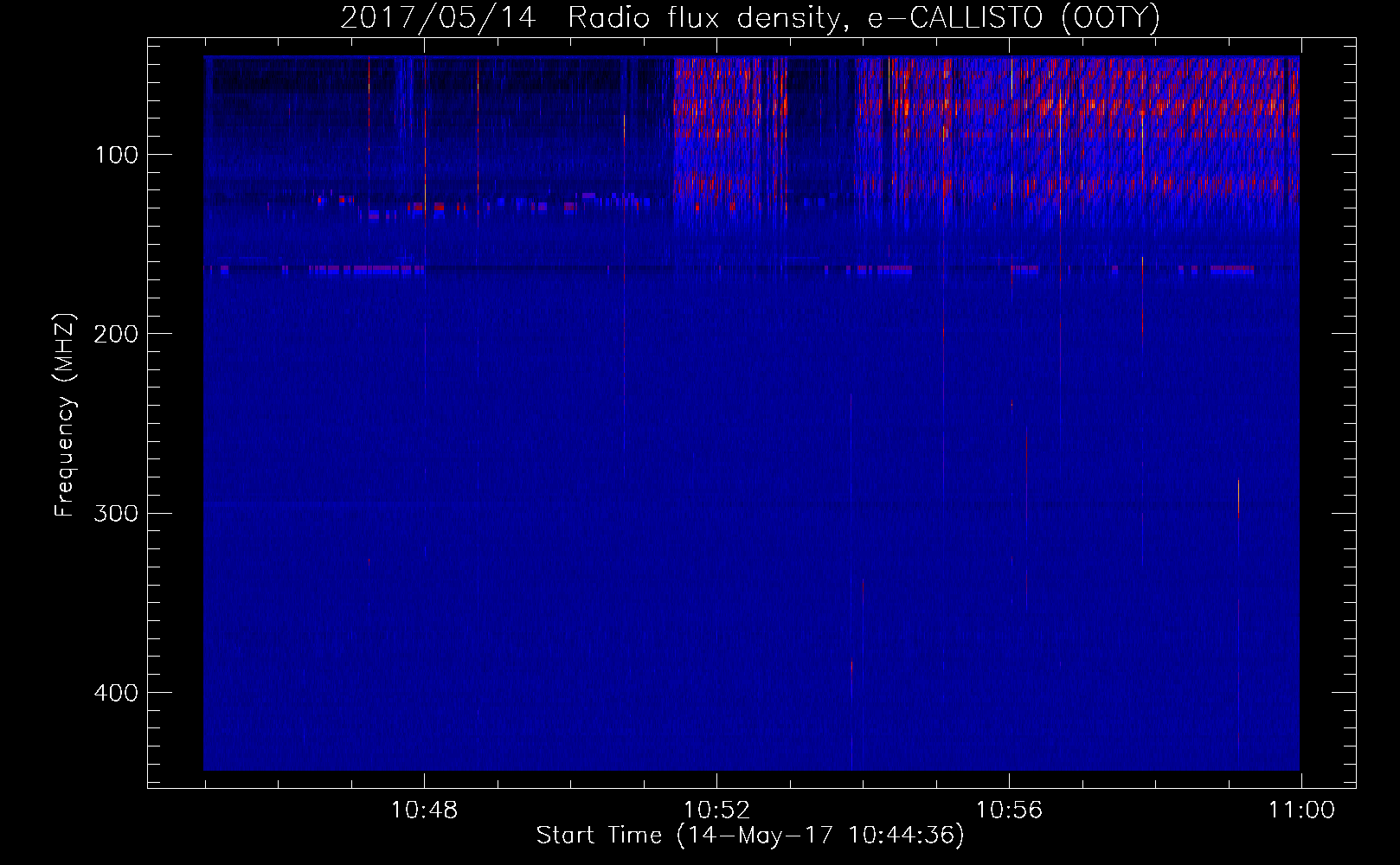This screenshot has height=865, width=1400.
Task: Click the 400 frequency tick label
Action: click(116, 693)
